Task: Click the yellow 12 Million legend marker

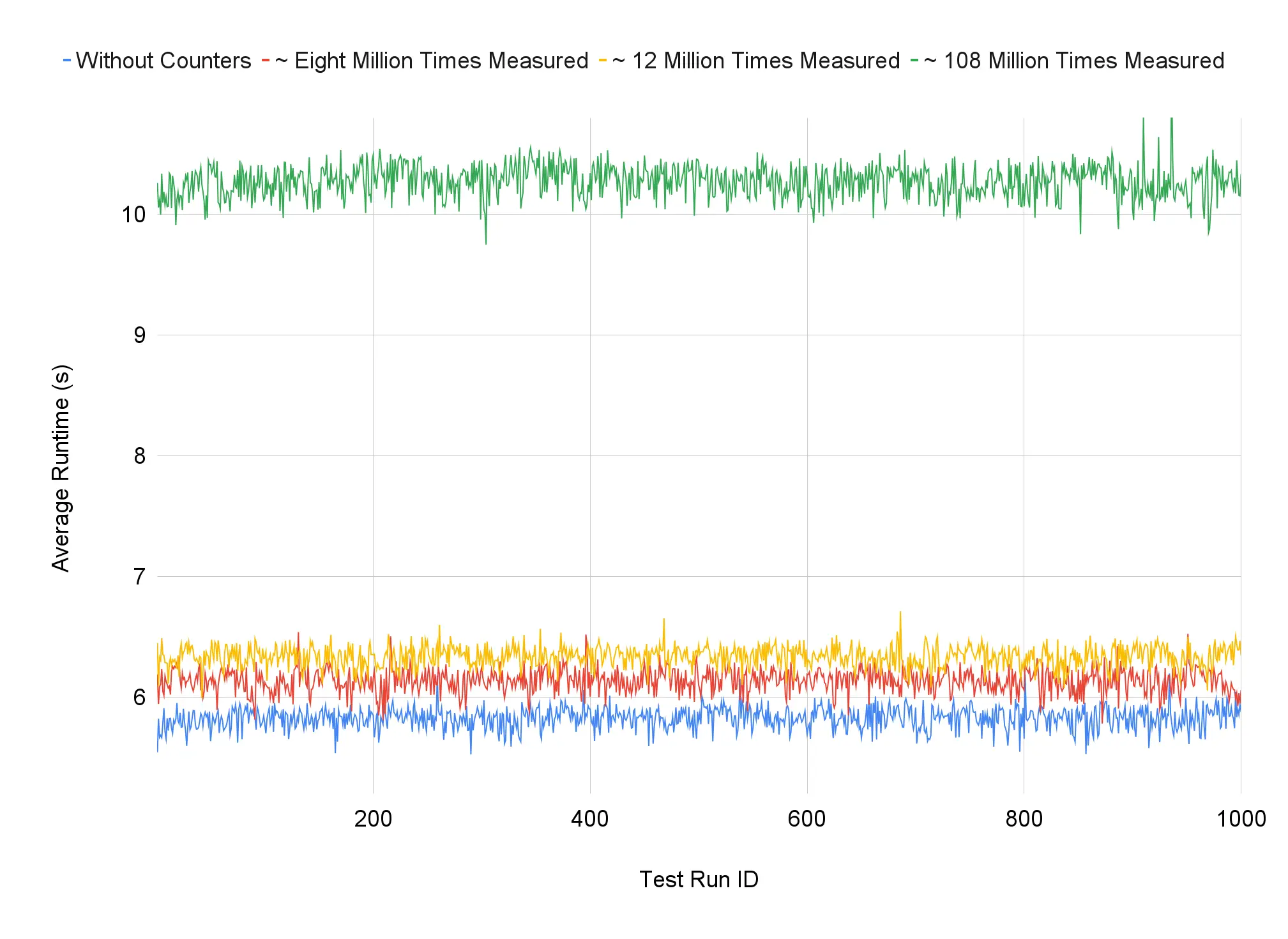Action: [603, 61]
